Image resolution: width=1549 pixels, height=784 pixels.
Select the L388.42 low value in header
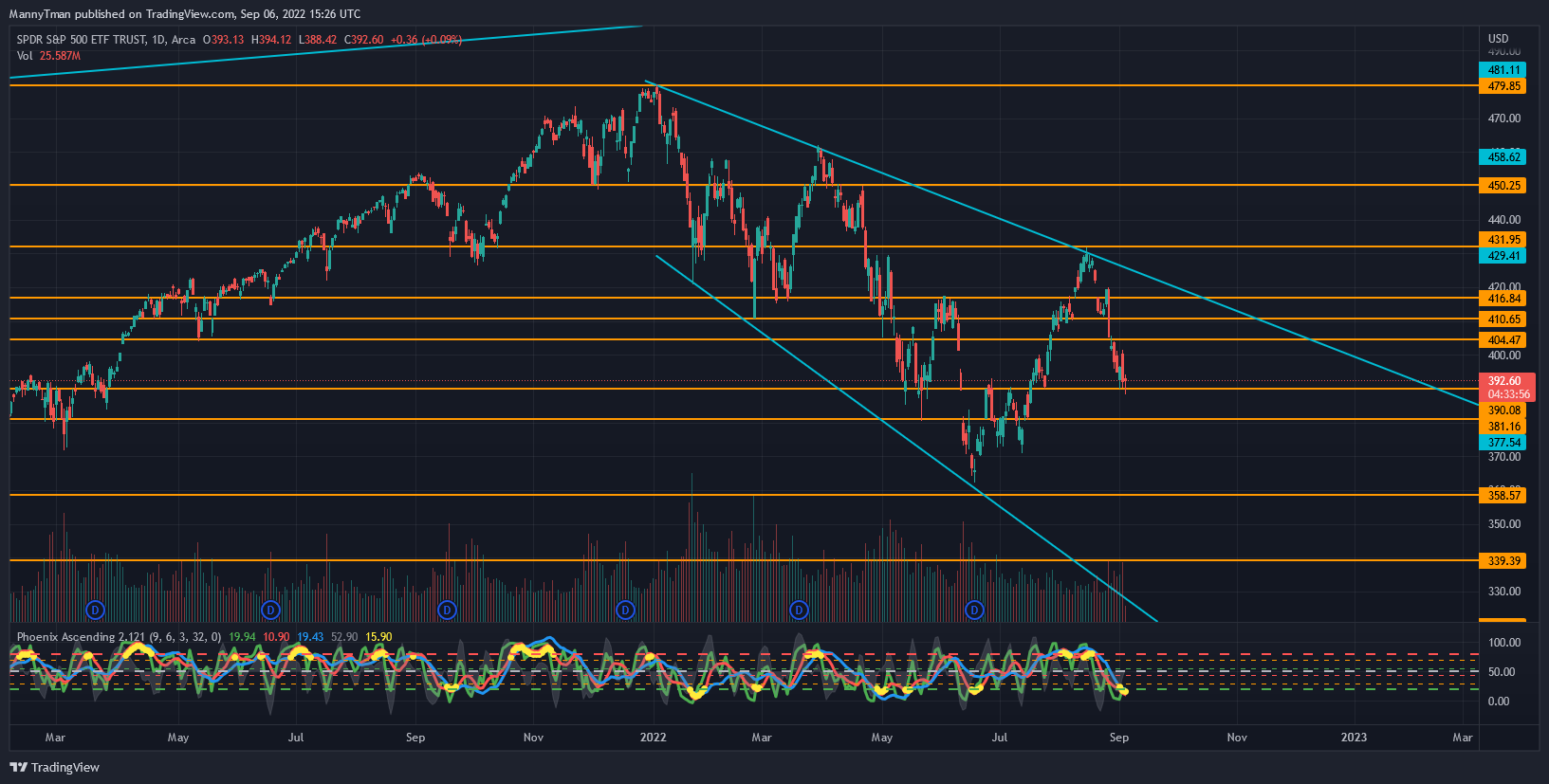click(318, 40)
